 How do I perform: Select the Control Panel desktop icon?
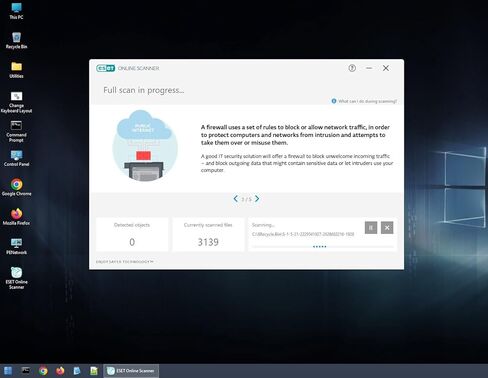(x=16, y=158)
